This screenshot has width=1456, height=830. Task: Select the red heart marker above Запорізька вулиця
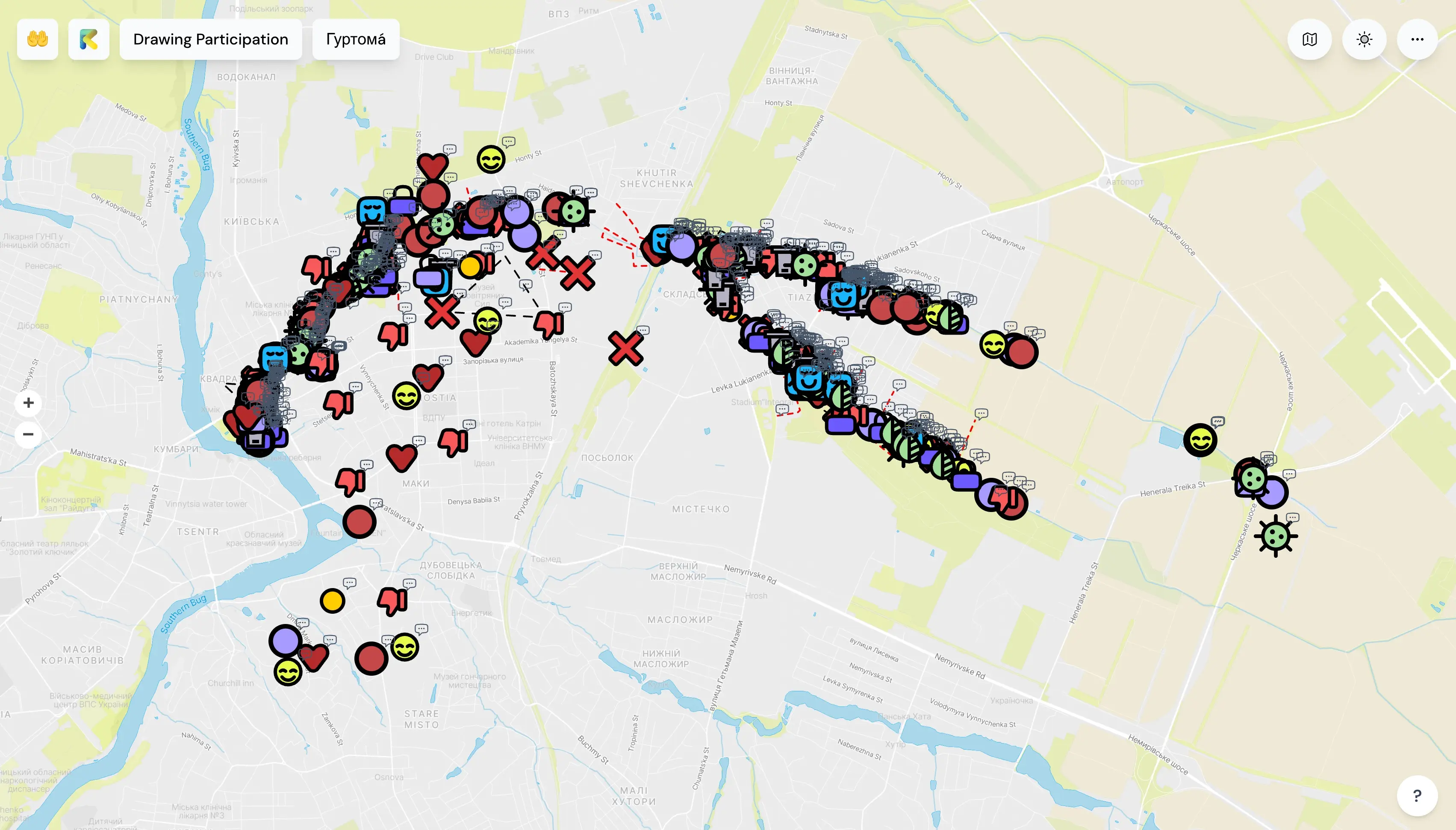[x=475, y=343]
